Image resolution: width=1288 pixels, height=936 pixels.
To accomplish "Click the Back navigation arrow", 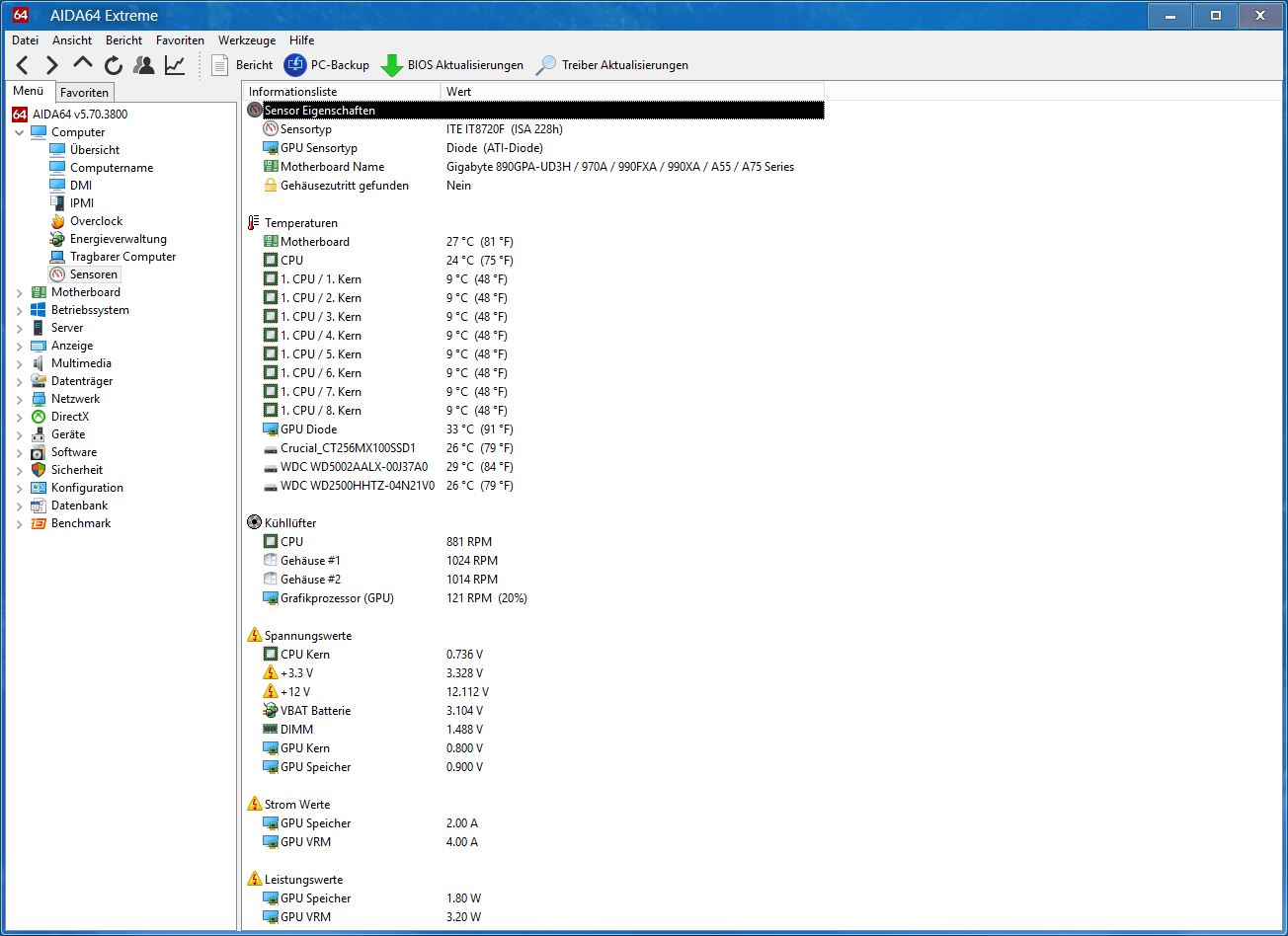I will click(x=23, y=65).
